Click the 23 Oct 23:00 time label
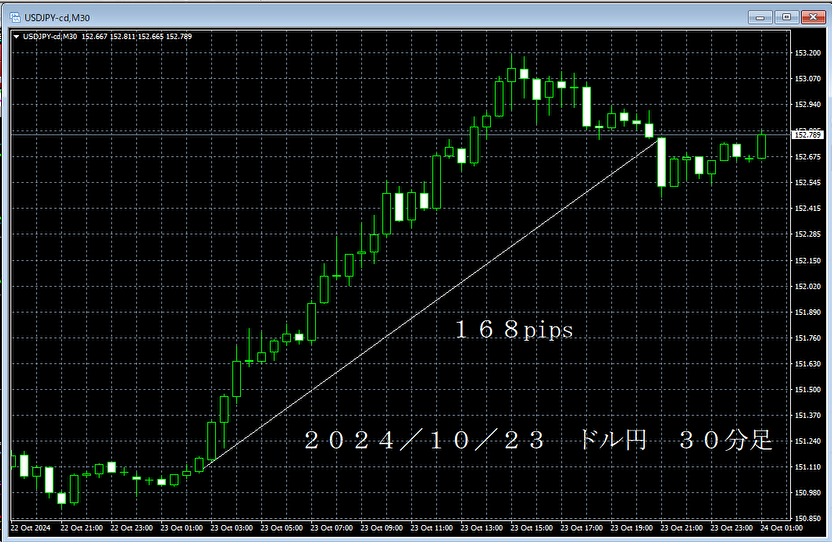 [732, 528]
